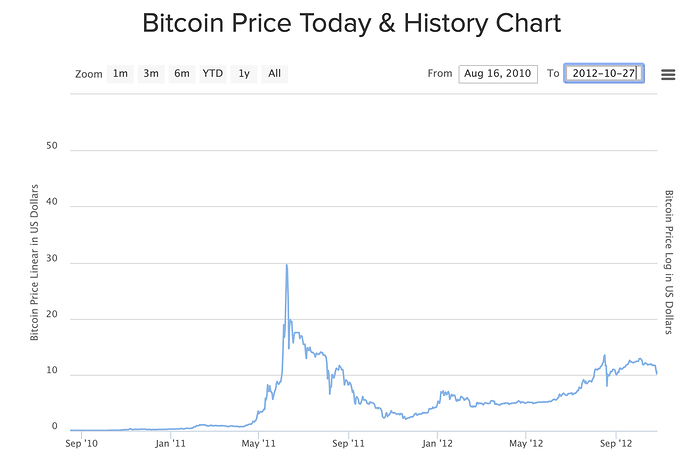Click the Zoom label text
The height and width of the screenshot is (465, 690).
point(89,74)
